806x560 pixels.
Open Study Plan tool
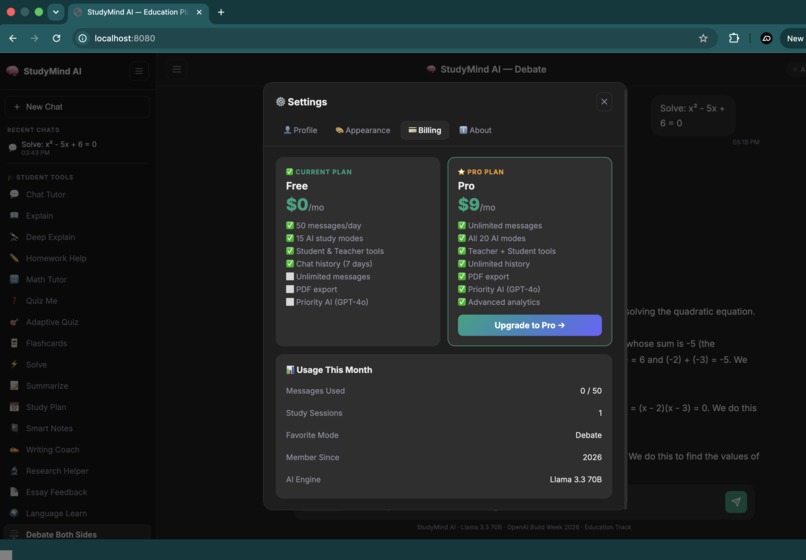click(x=77, y=407)
